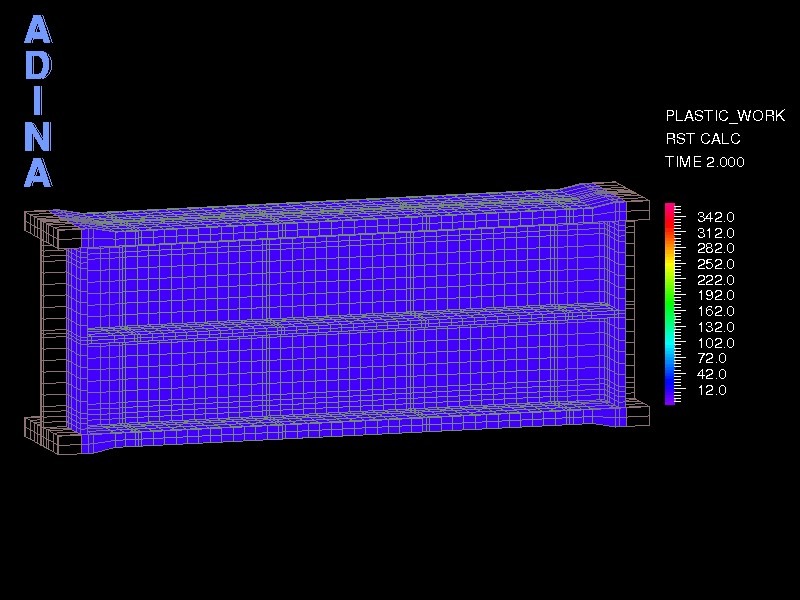Image resolution: width=800 pixels, height=600 pixels.
Task: Select the purple band at legend bottom
Action: click(x=668, y=396)
